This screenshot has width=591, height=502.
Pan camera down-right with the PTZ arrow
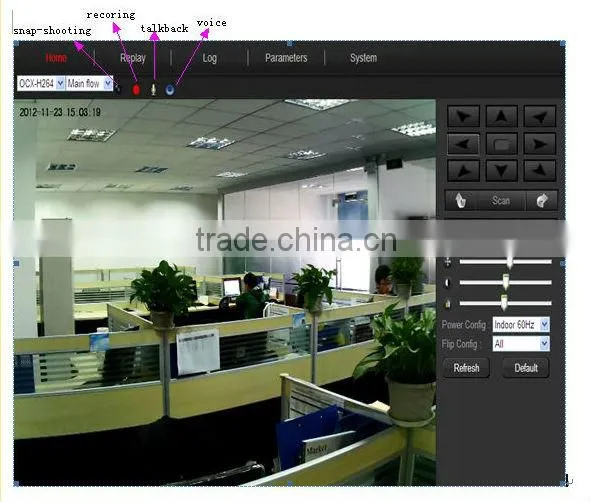tap(539, 171)
